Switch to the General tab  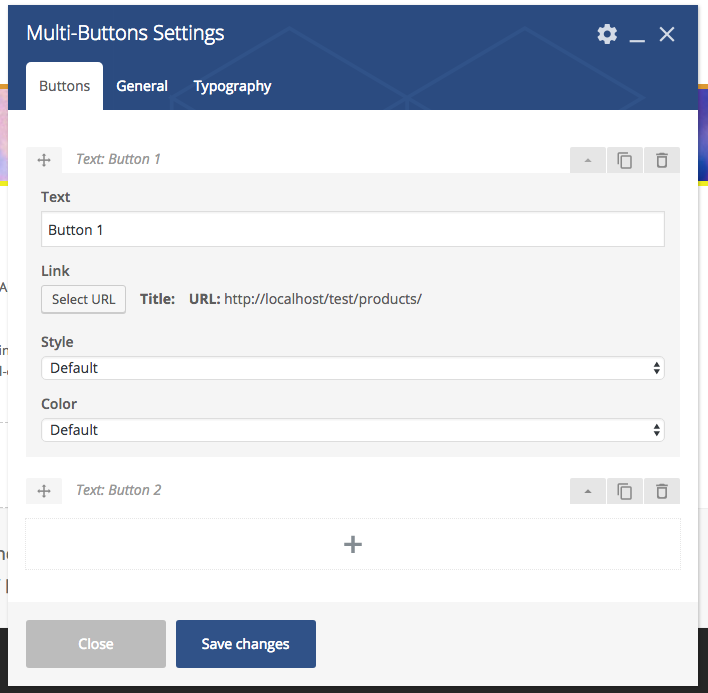click(x=142, y=86)
